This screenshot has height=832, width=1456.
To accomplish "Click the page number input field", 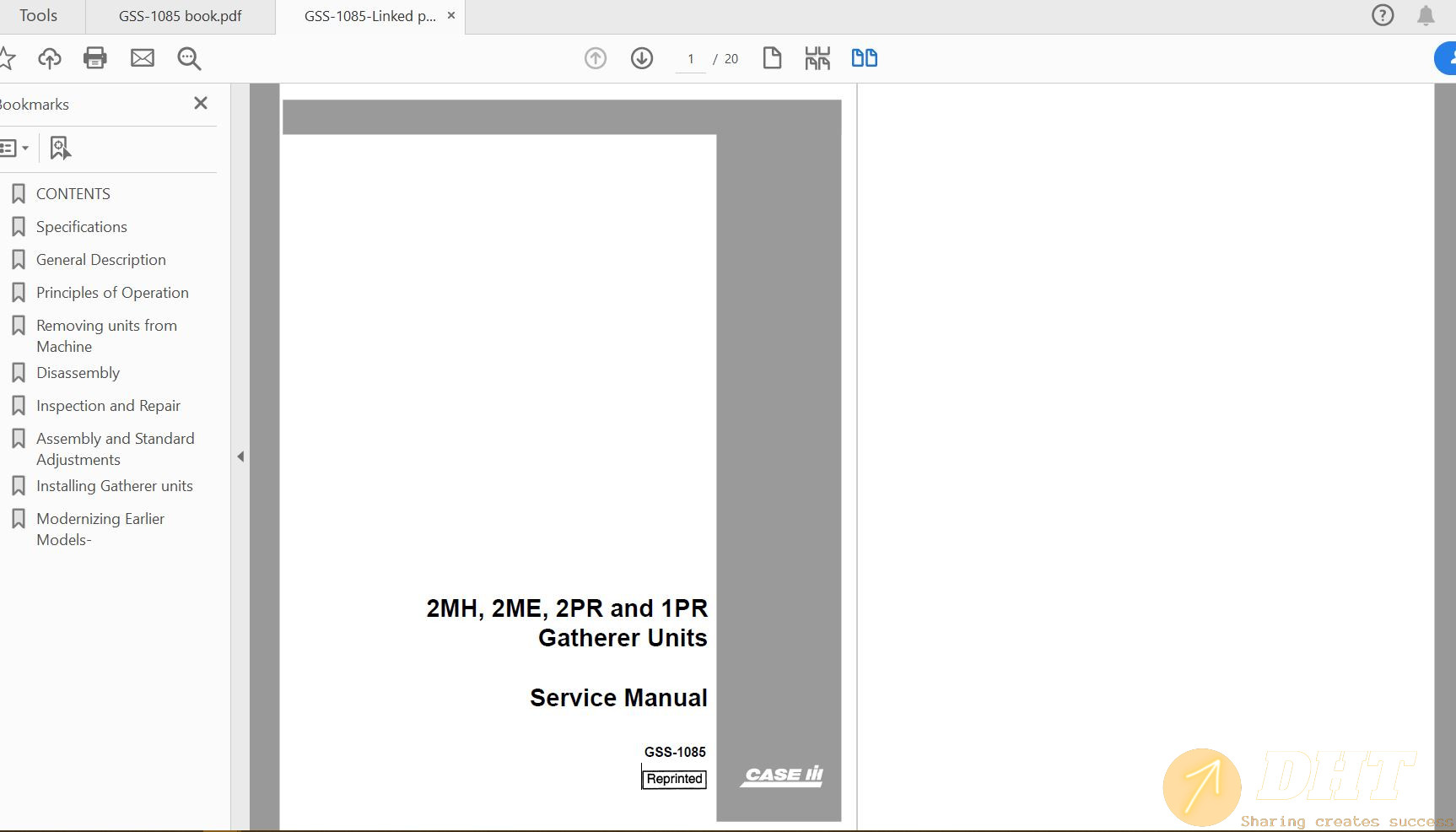I will point(691,59).
